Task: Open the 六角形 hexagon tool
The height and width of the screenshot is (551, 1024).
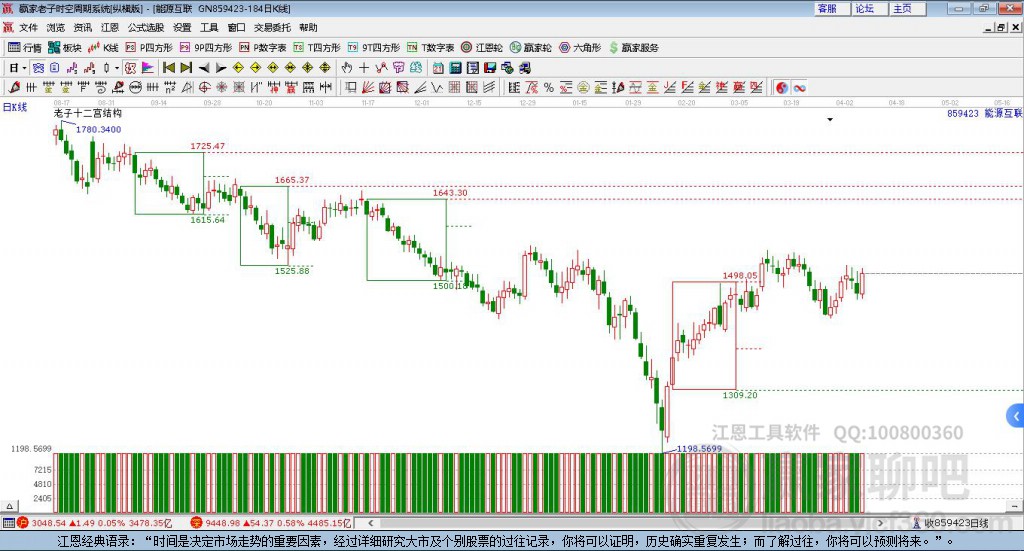Action: [x=580, y=48]
